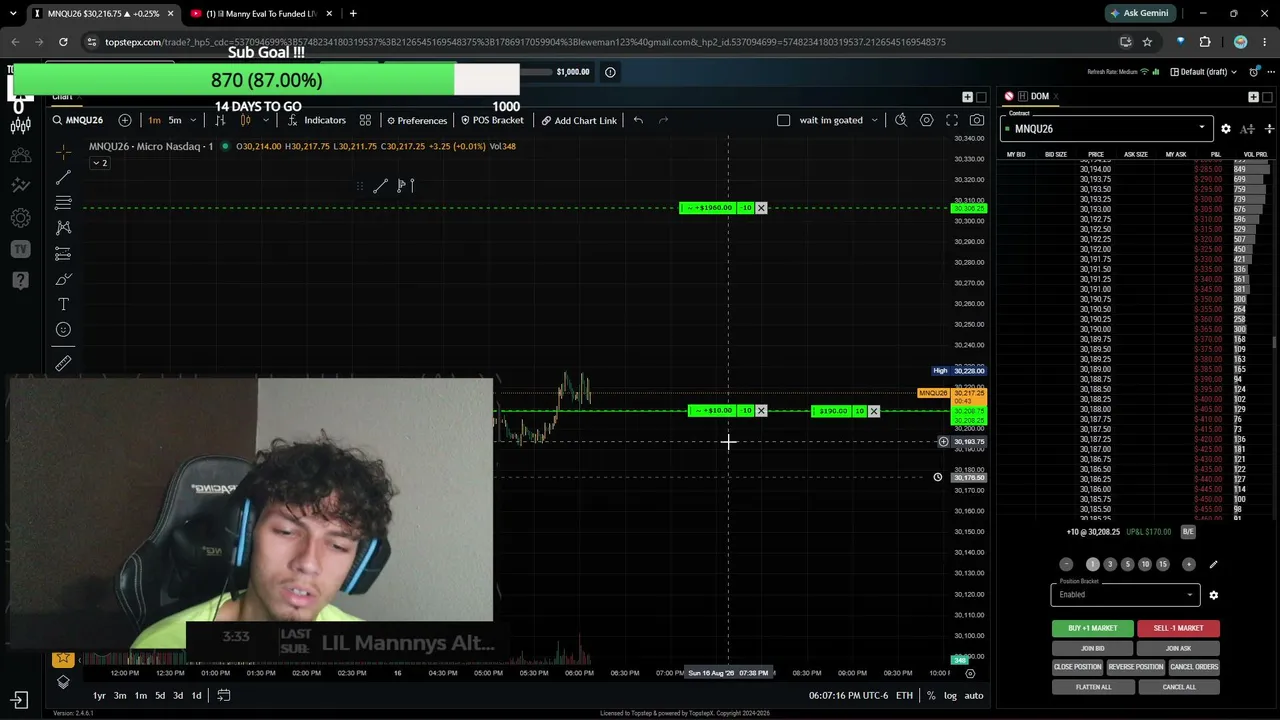Select the ruler measure tool
Image resolution: width=1280 pixels, height=720 pixels.
[x=63, y=363]
